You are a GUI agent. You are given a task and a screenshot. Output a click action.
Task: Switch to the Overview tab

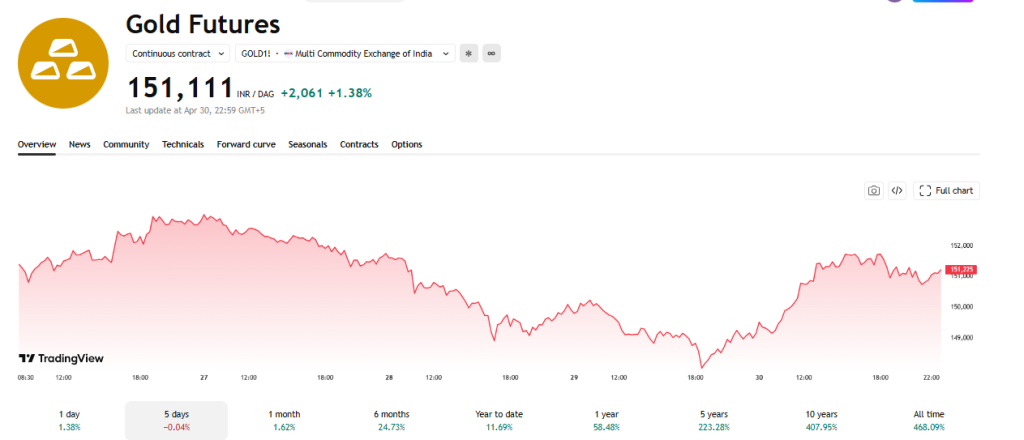coord(37,144)
